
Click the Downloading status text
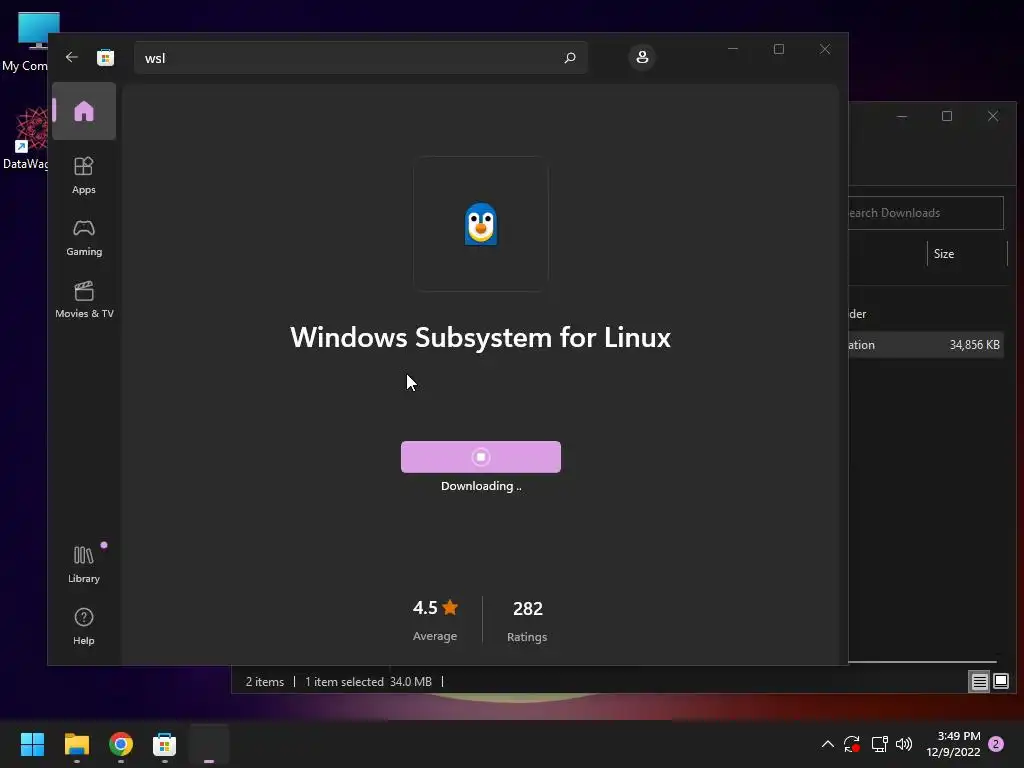[x=481, y=486]
